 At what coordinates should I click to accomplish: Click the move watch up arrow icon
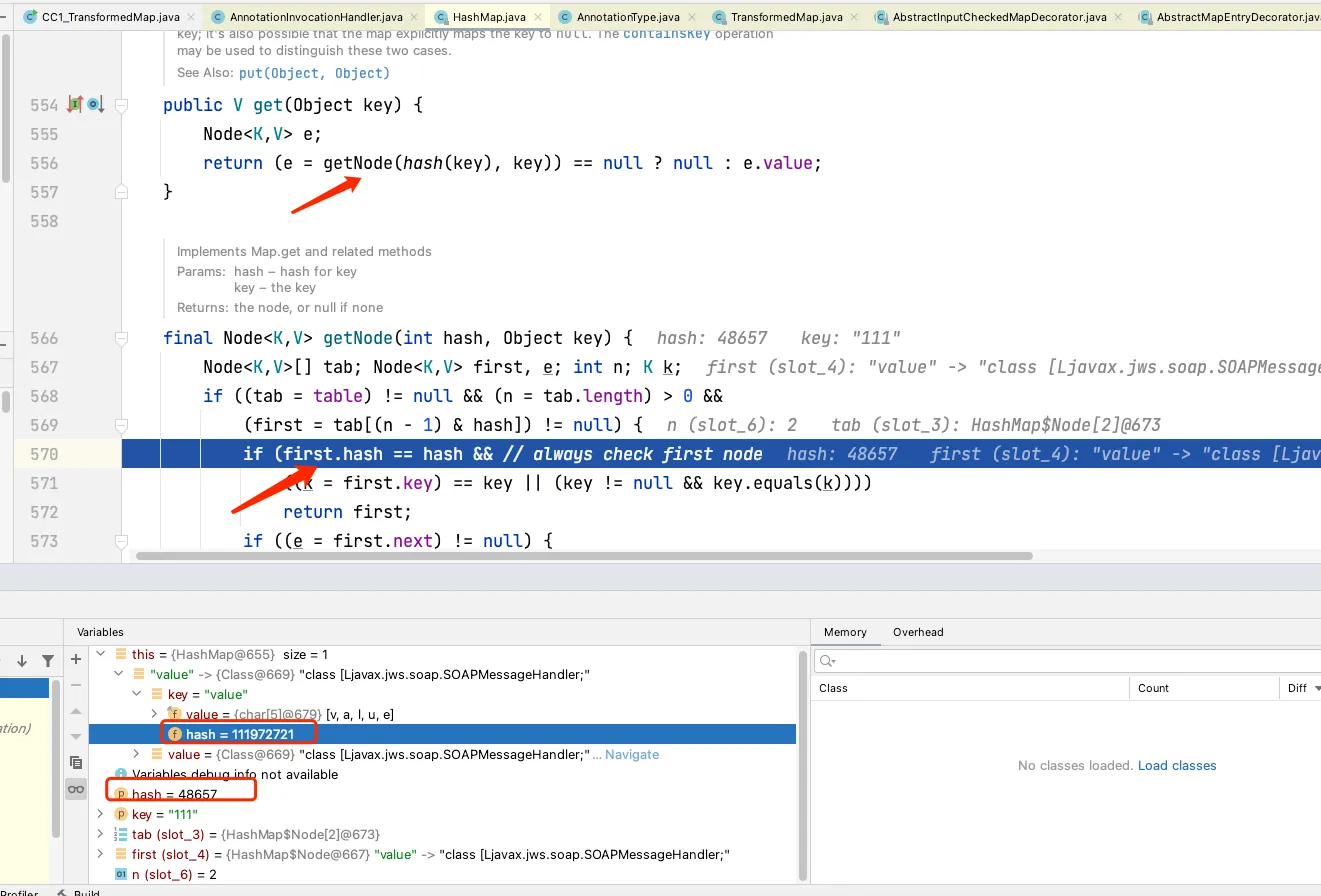76,711
